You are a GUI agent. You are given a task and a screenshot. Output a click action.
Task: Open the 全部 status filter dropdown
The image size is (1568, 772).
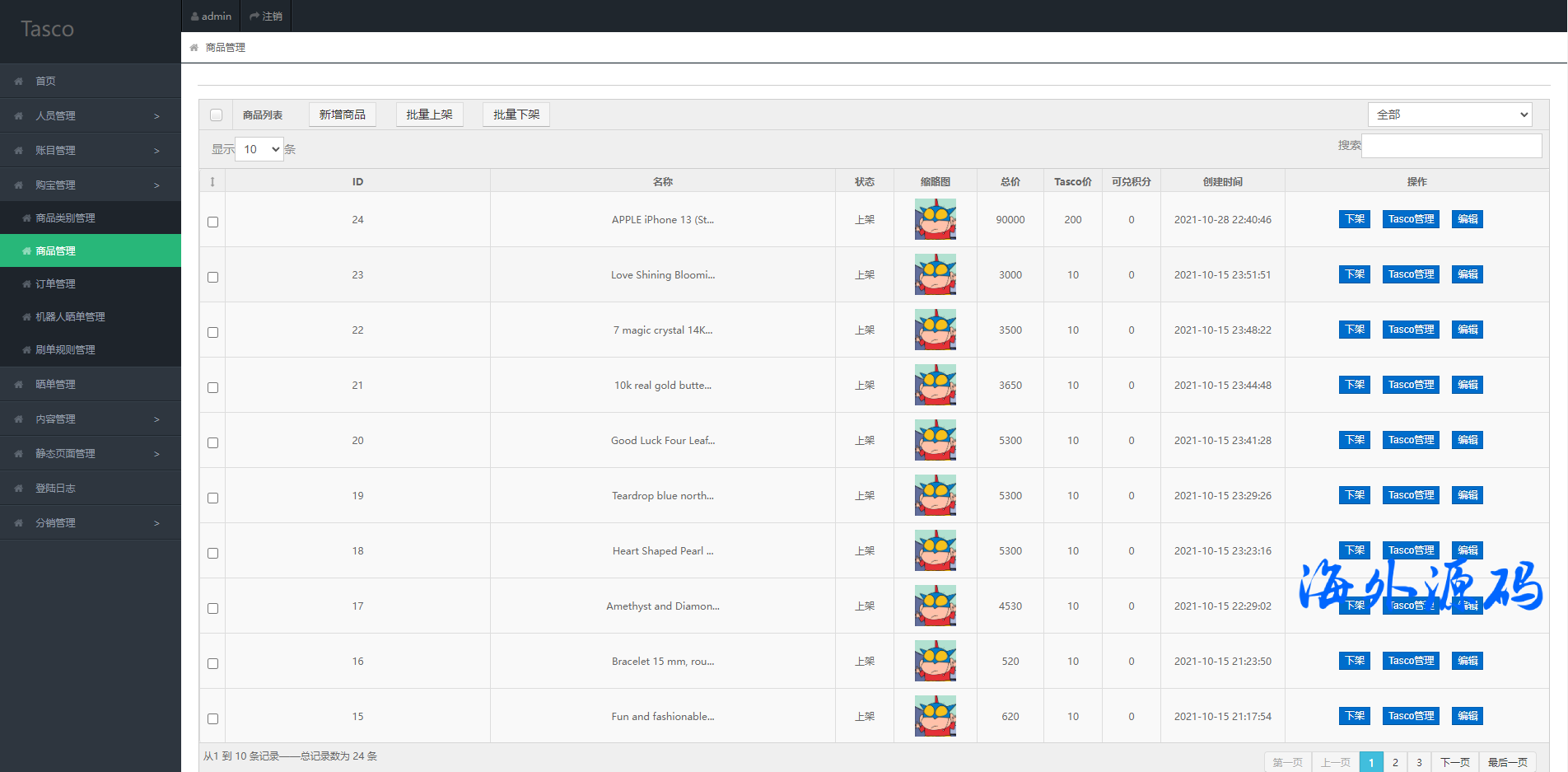click(x=1449, y=115)
